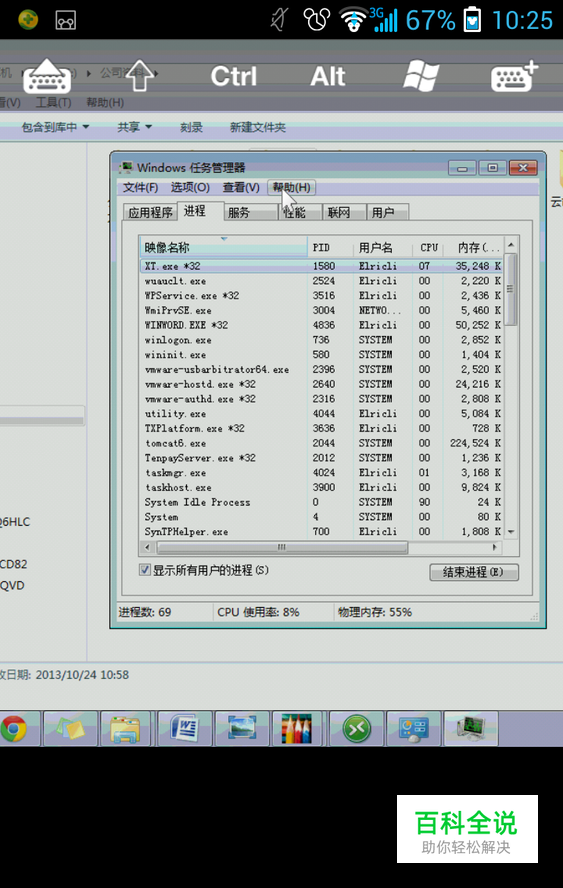563x888 pixels.
Task: Select the vmware-authd.exe *32 process
Action: (321, 399)
